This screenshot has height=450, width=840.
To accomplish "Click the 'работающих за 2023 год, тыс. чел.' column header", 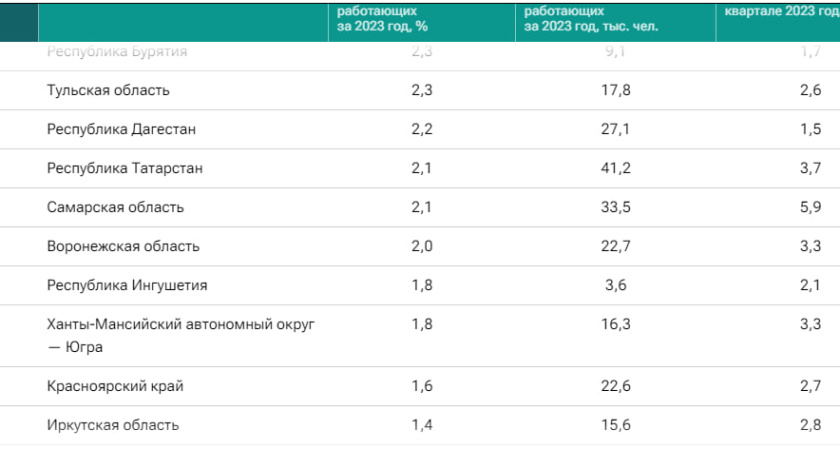I will click(x=589, y=19).
